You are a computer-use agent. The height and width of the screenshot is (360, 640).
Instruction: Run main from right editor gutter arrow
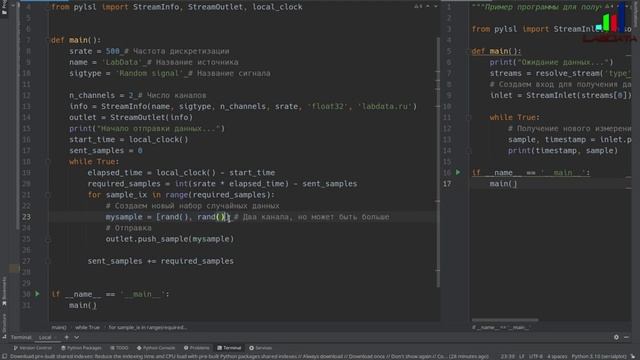pos(458,173)
